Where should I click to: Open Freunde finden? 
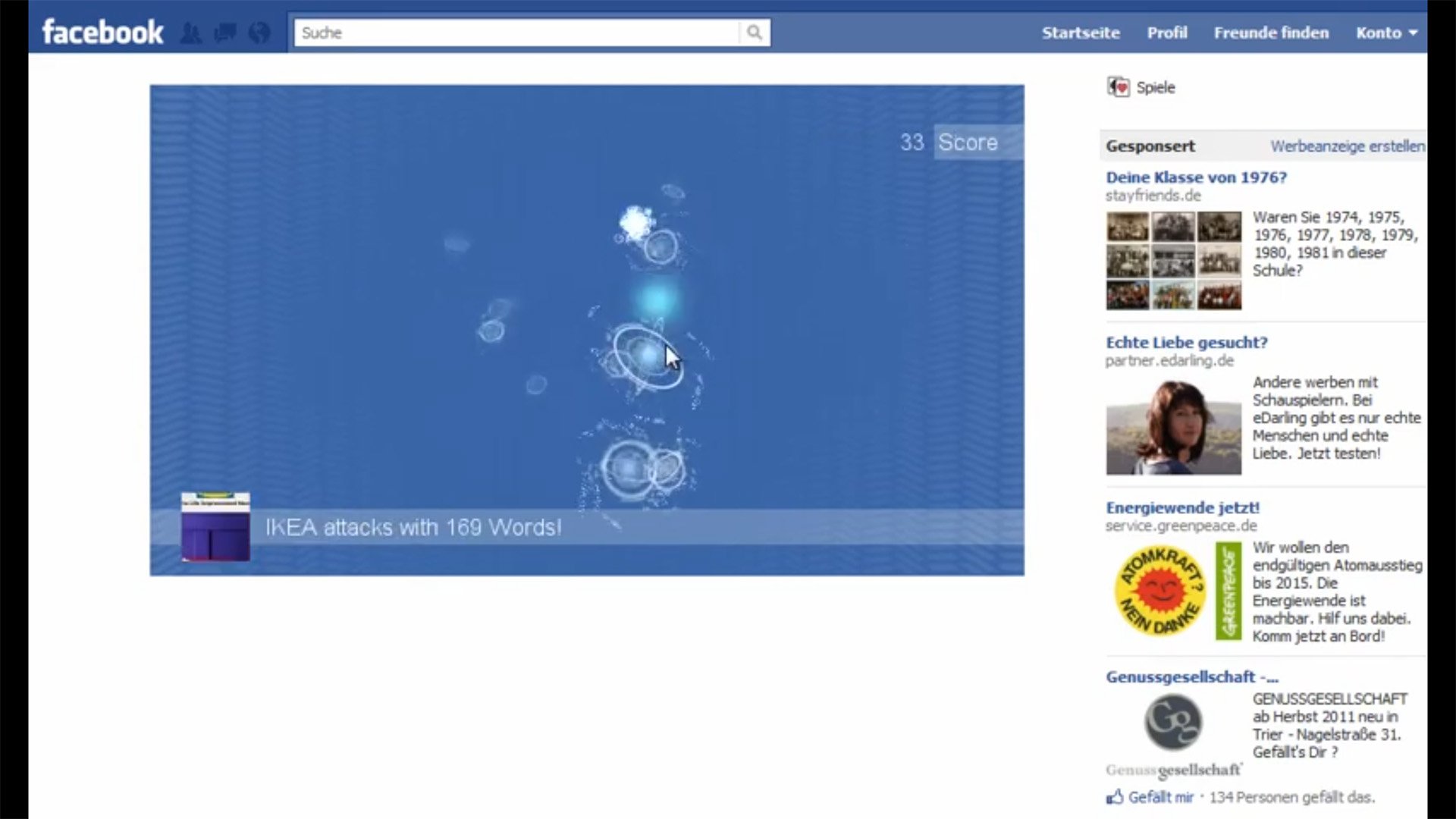click(x=1271, y=33)
